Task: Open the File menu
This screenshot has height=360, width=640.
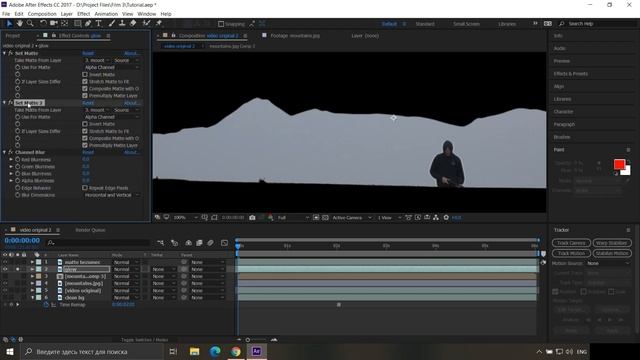Action: click(6, 14)
